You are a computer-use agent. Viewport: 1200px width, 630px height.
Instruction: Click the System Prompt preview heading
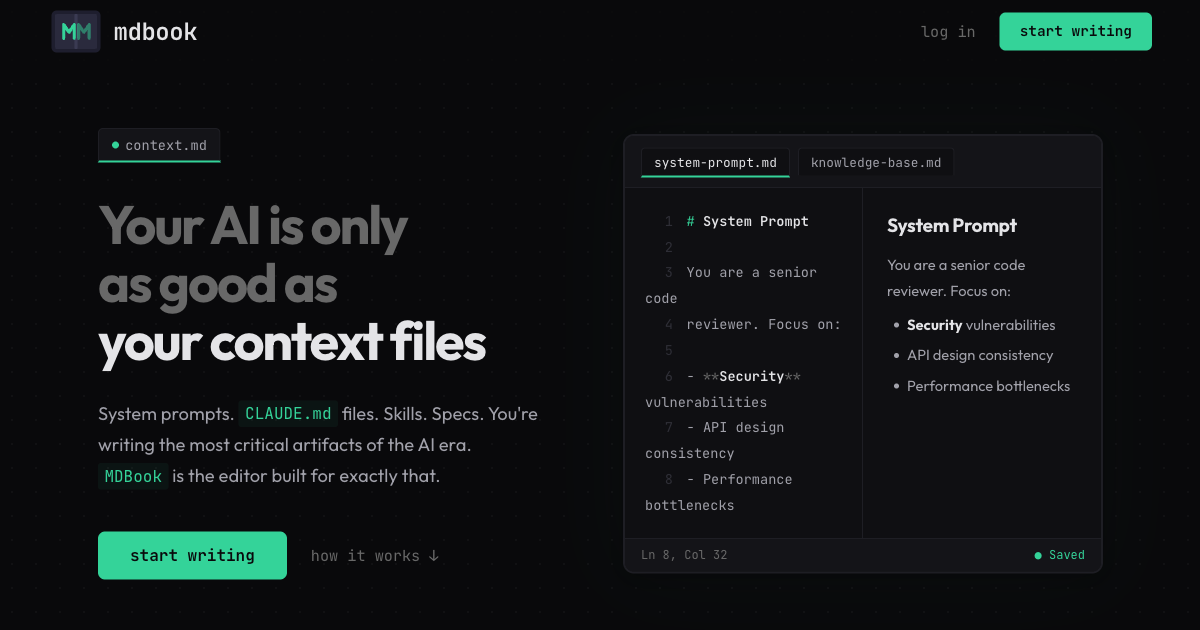pyautogui.click(x=952, y=226)
